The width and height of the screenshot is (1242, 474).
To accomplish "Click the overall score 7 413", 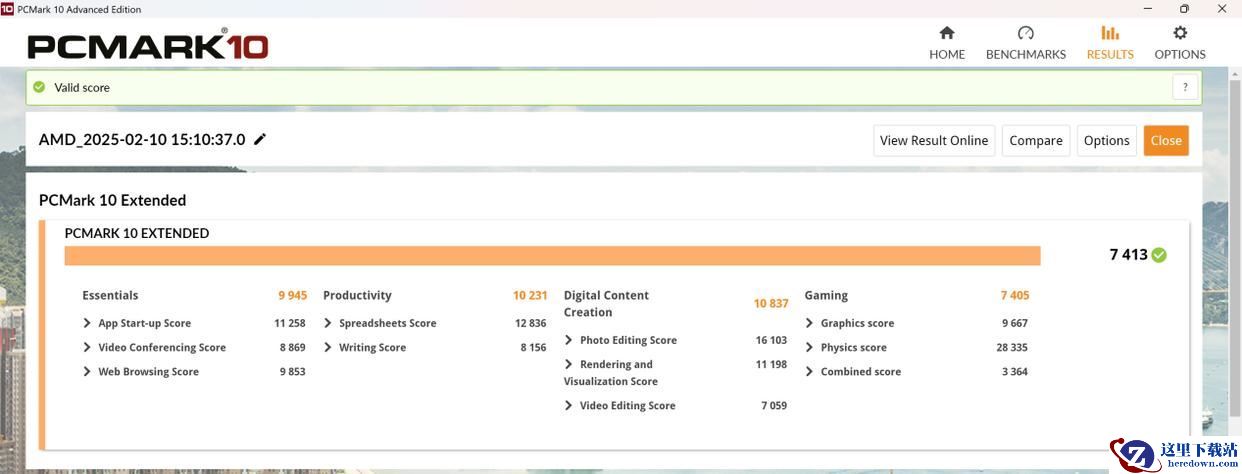I will (x=1128, y=255).
